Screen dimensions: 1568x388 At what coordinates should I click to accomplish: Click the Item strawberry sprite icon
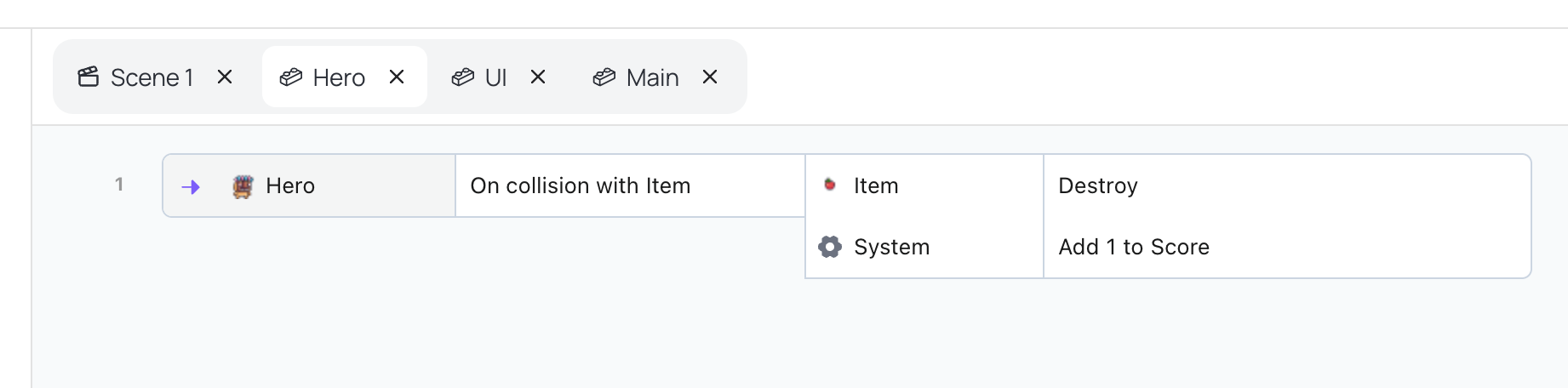click(830, 185)
